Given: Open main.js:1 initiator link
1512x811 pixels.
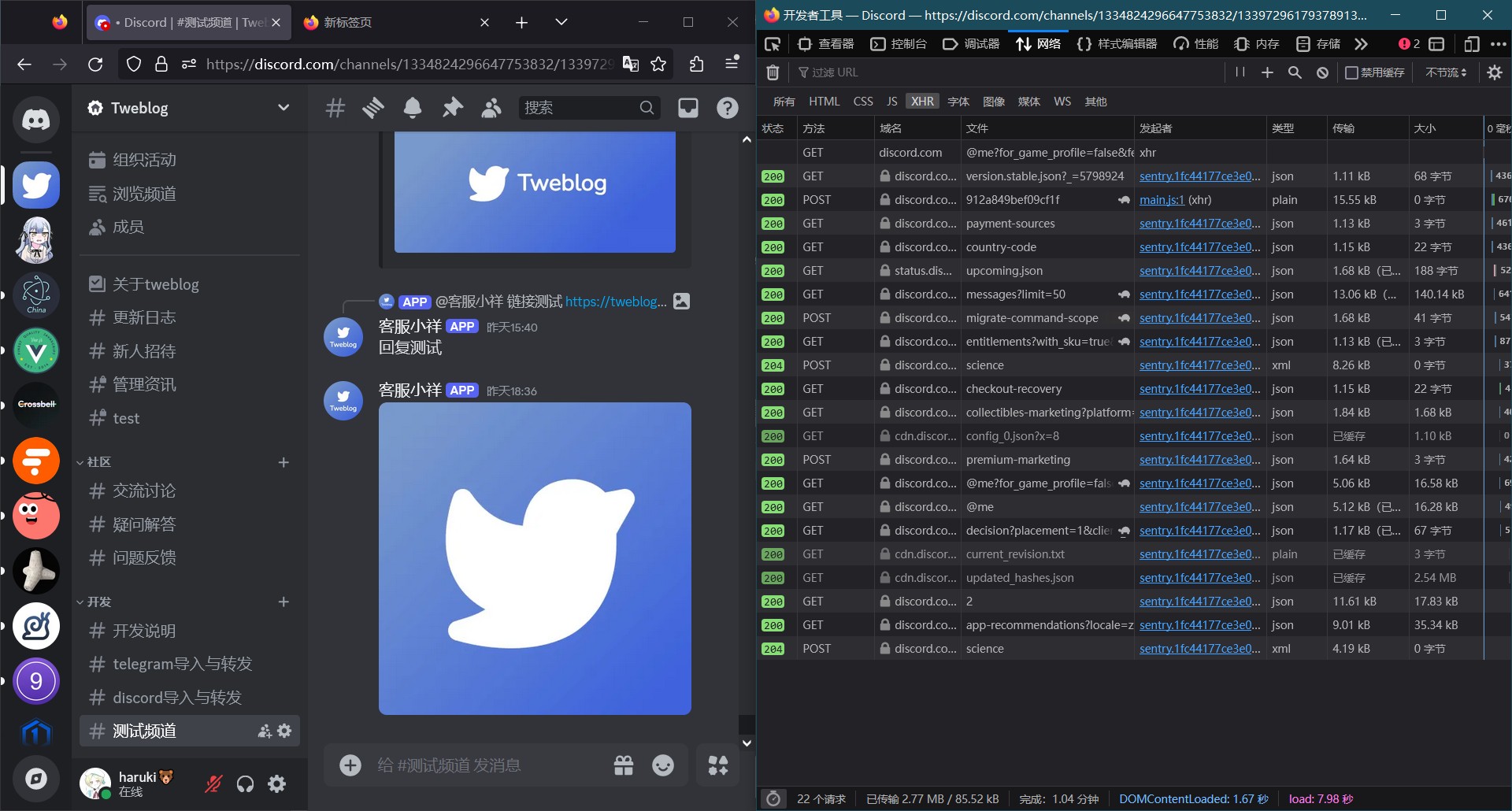Looking at the screenshot, I should 1162,200.
